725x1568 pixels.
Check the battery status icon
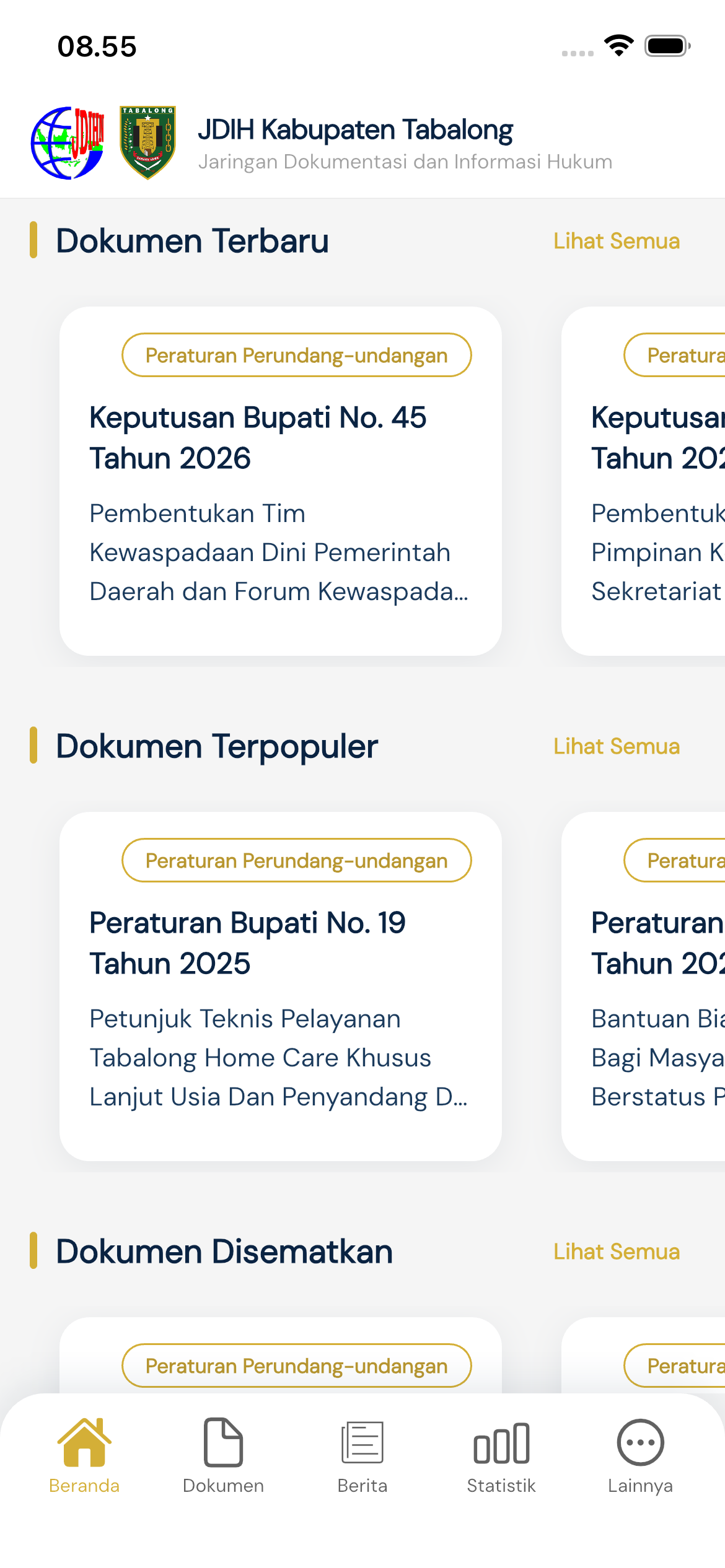667,46
